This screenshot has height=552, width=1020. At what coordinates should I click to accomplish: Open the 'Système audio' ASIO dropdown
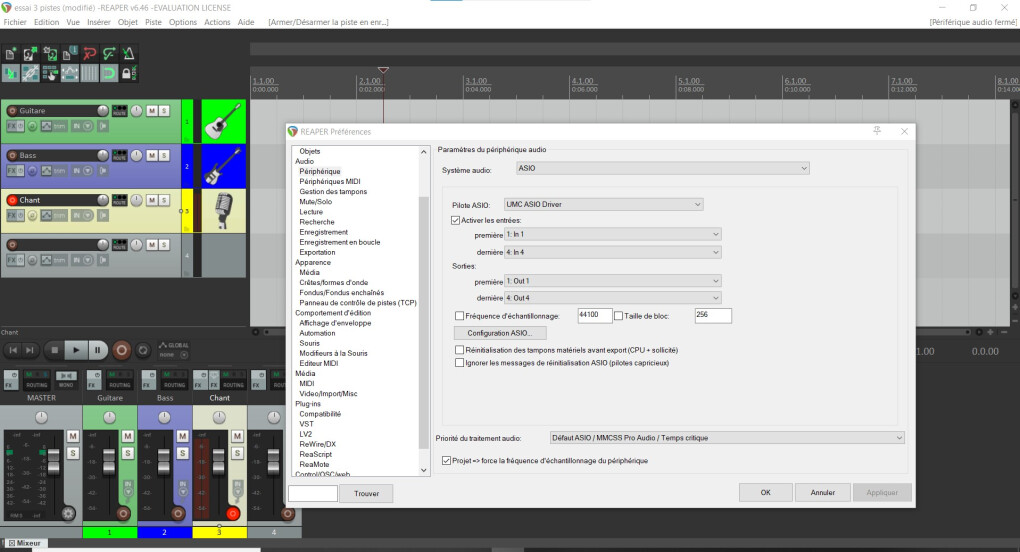pos(662,169)
